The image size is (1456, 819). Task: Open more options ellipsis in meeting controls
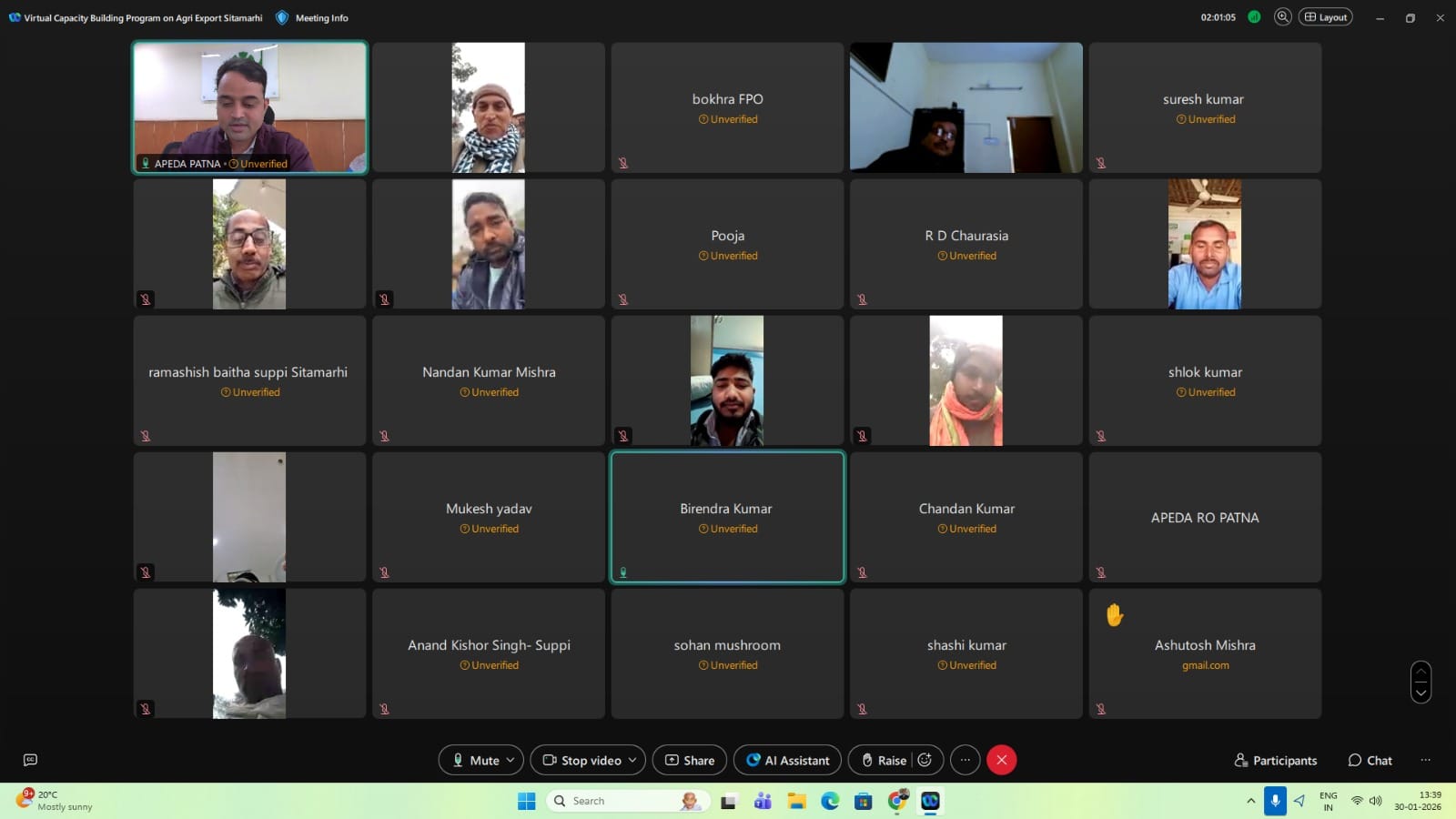tap(965, 760)
